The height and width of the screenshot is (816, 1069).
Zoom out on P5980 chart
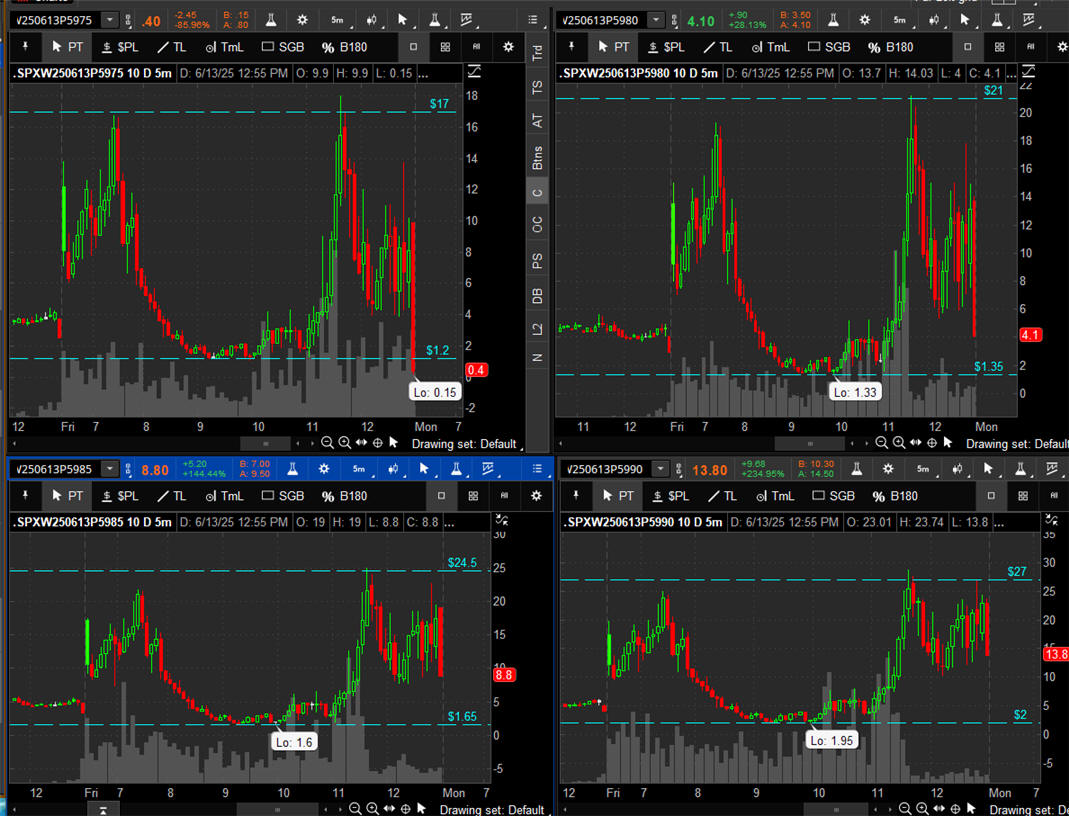coord(882,443)
